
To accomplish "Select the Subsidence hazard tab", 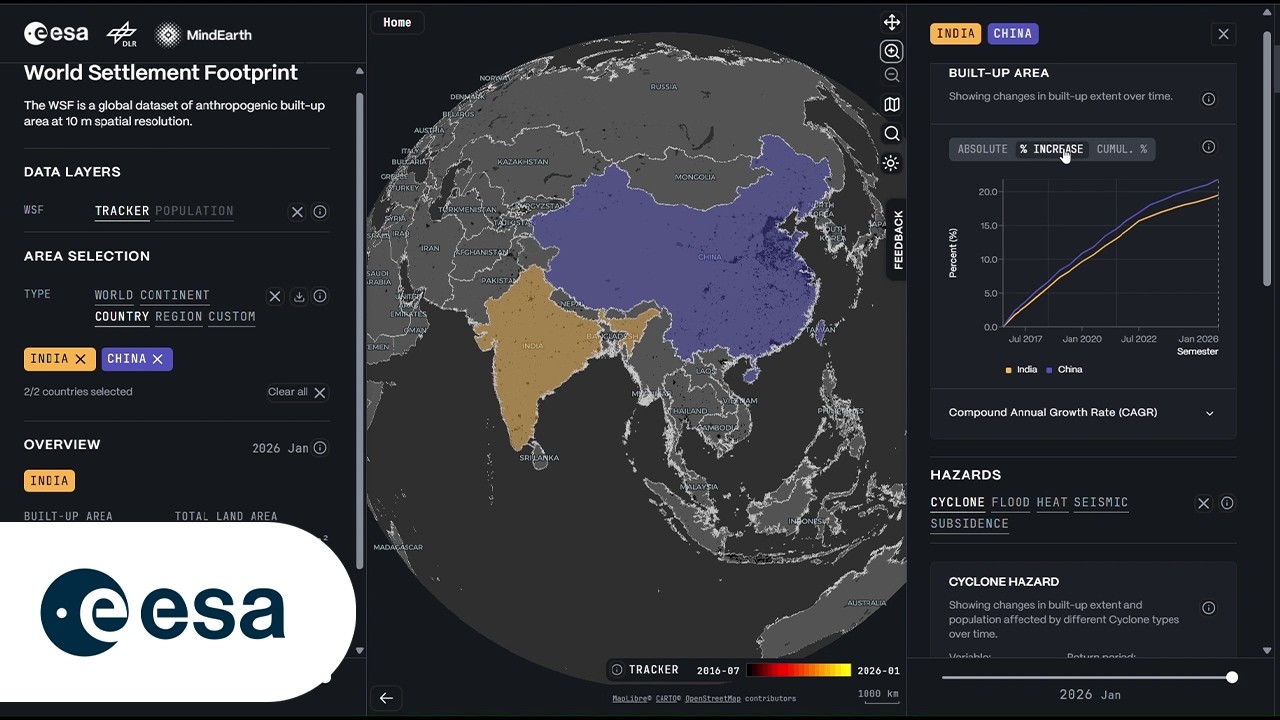I will point(970,524).
